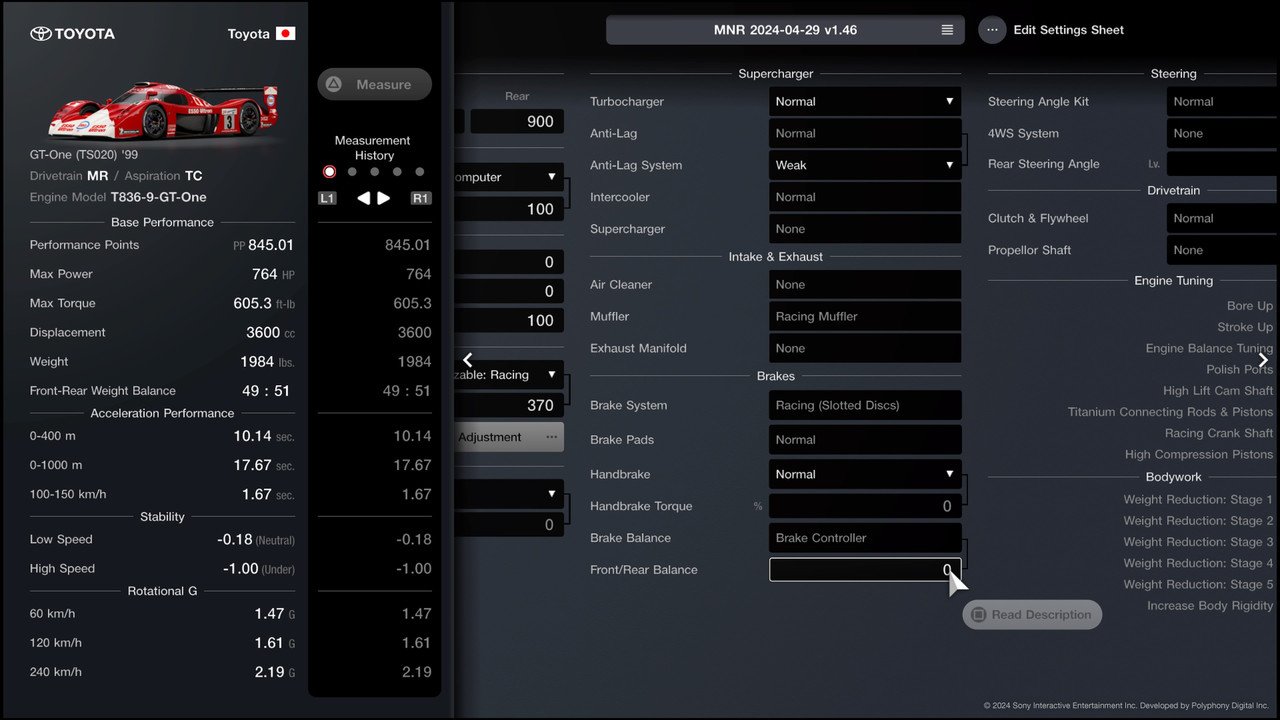Go to previous measurement history arrow
The image size is (1280, 720).
[x=363, y=198]
